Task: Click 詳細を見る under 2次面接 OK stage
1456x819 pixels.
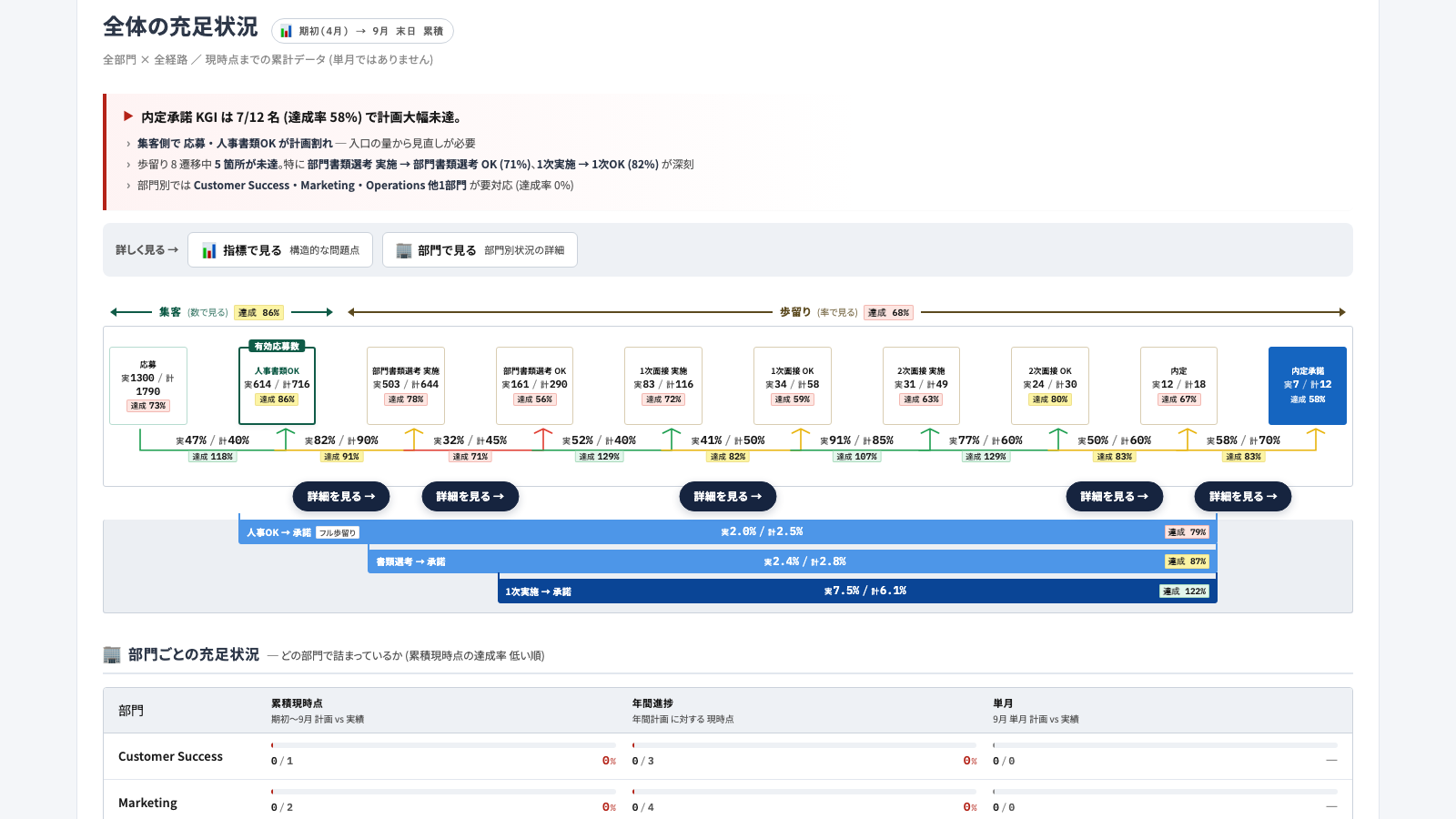Action: click(1115, 497)
